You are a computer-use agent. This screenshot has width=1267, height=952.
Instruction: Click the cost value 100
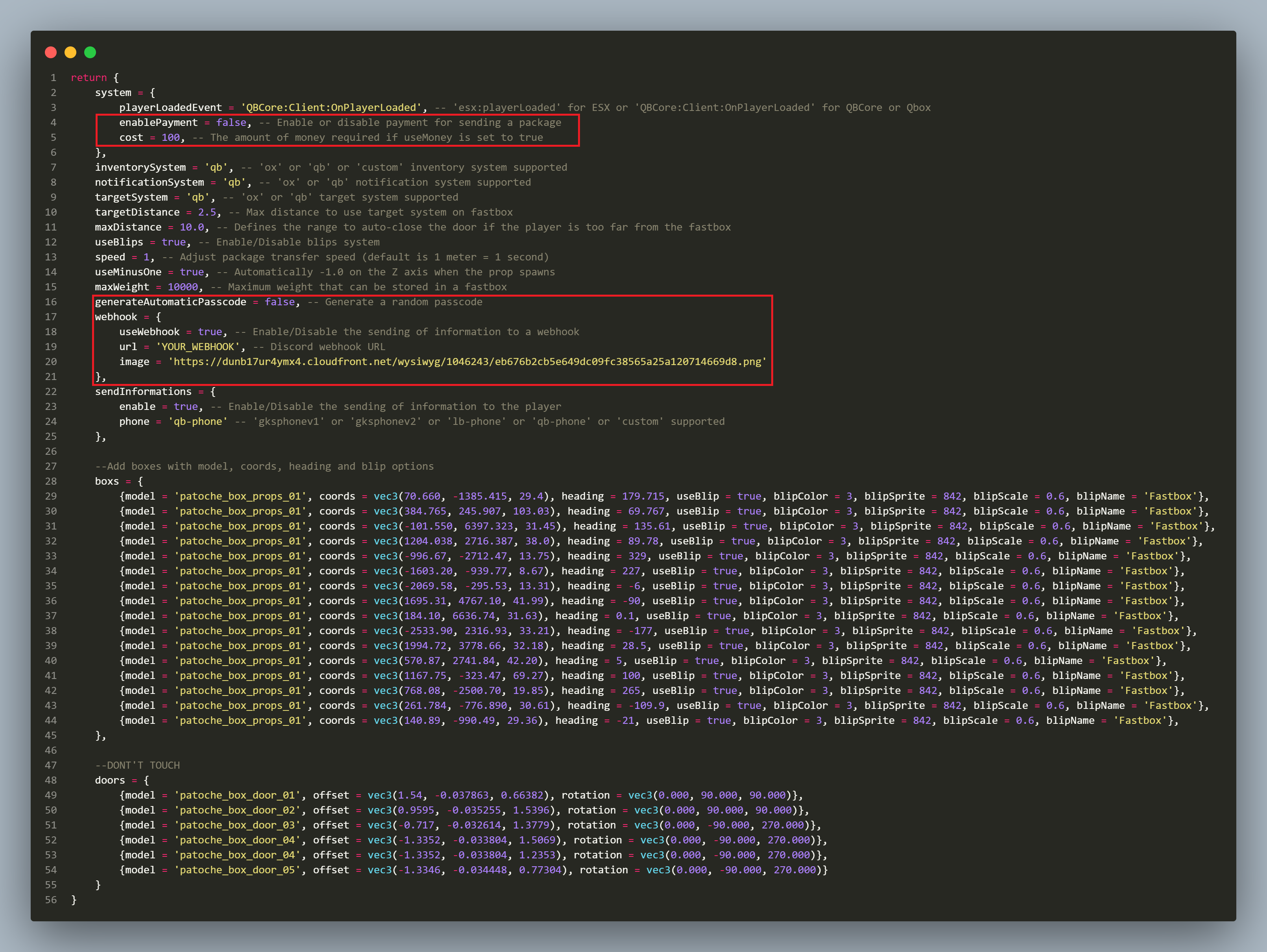[170, 137]
